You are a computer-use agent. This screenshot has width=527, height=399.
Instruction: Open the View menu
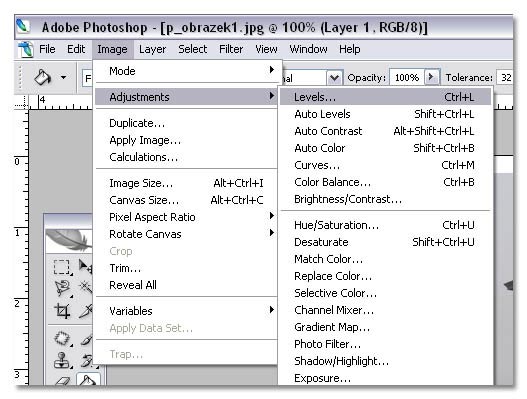pos(266,49)
